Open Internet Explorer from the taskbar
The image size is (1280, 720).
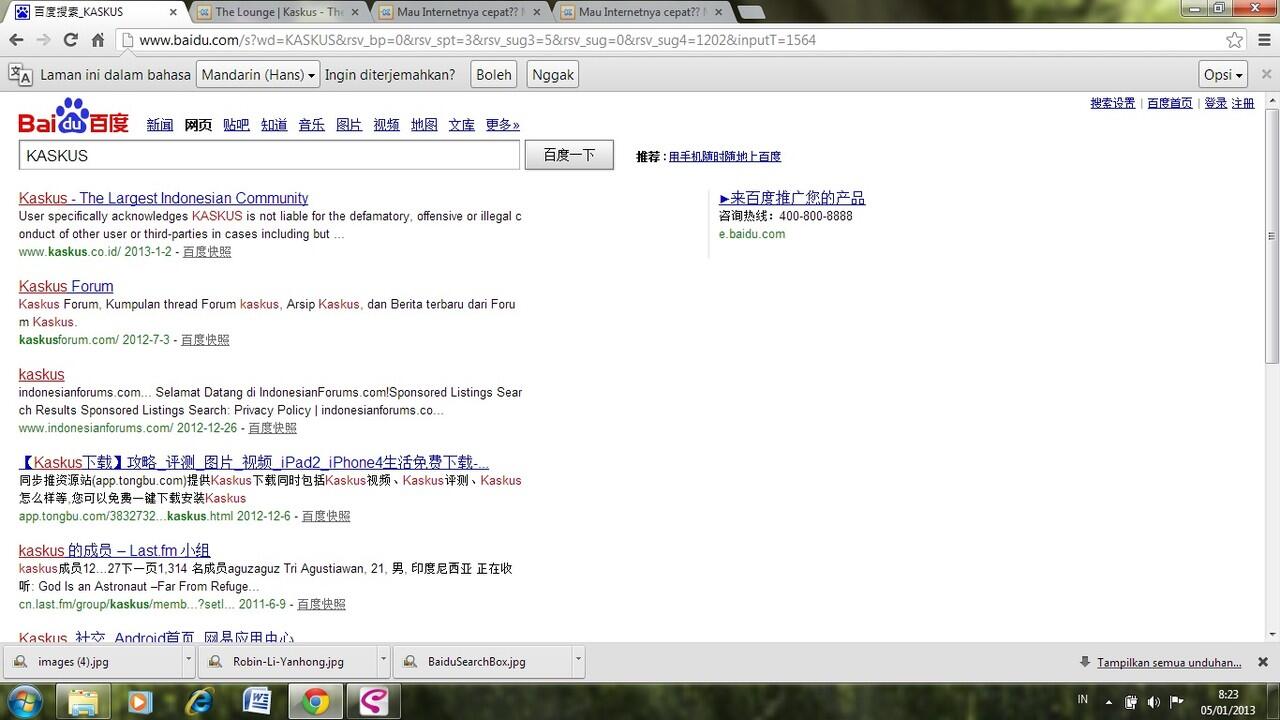point(199,702)
